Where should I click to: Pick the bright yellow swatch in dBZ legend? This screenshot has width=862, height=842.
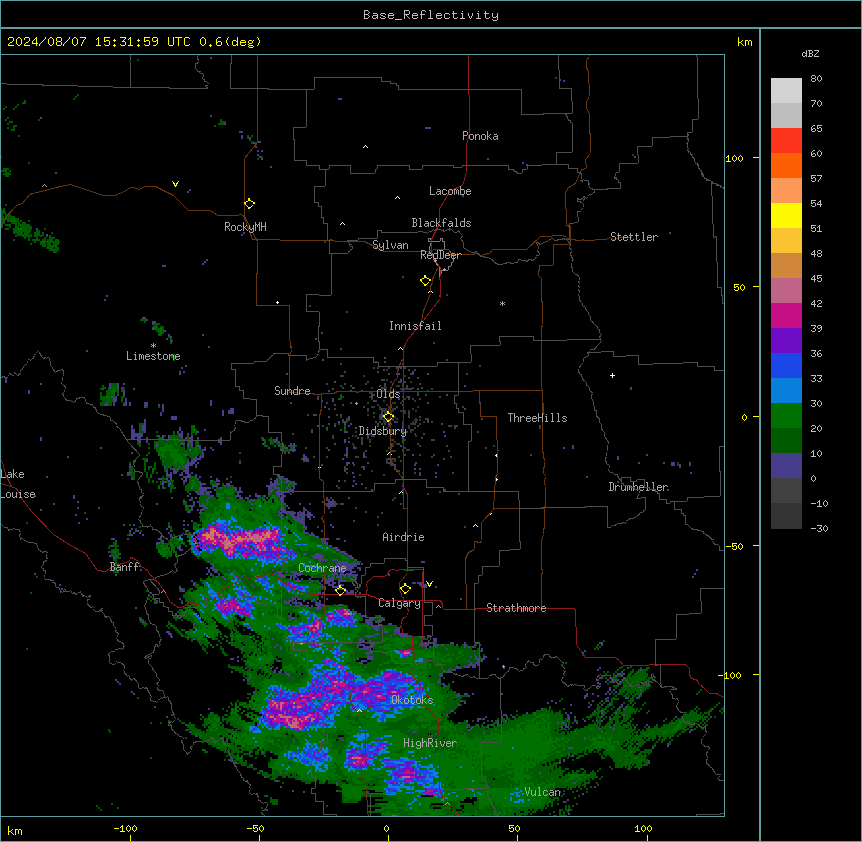pyautogui.click(x=786, y=215)
